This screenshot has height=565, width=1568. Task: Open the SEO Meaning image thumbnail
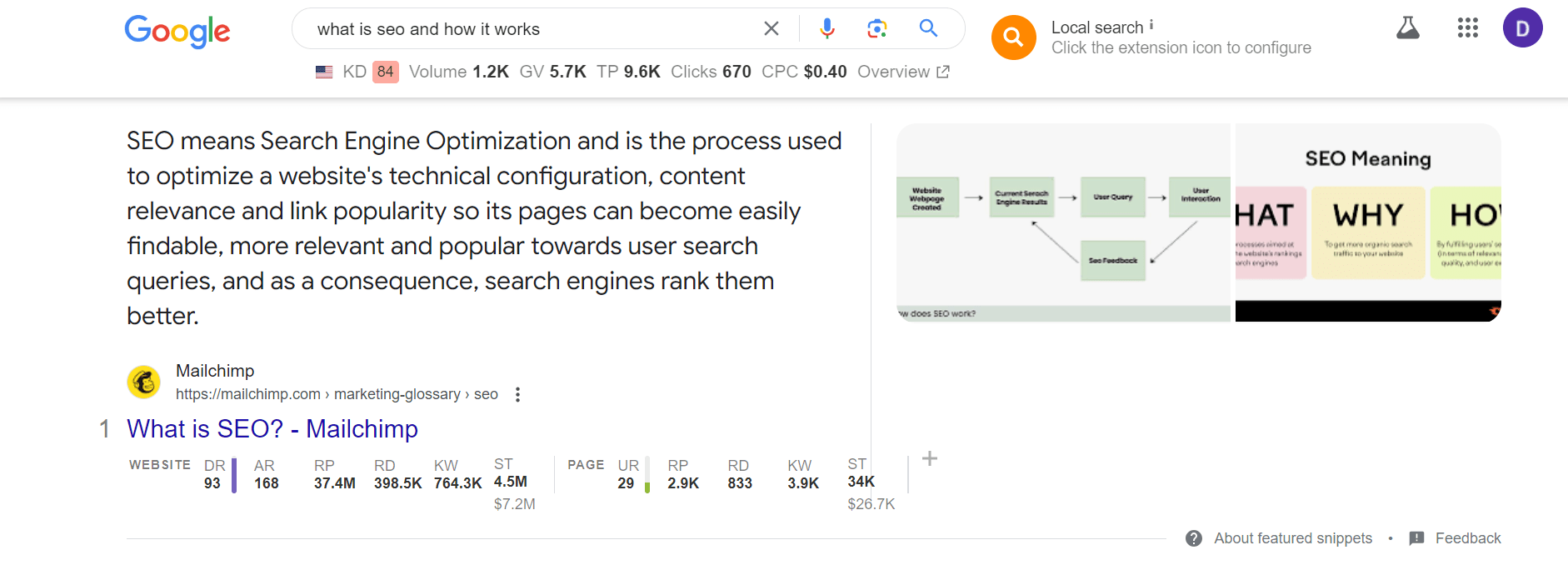1368,222
